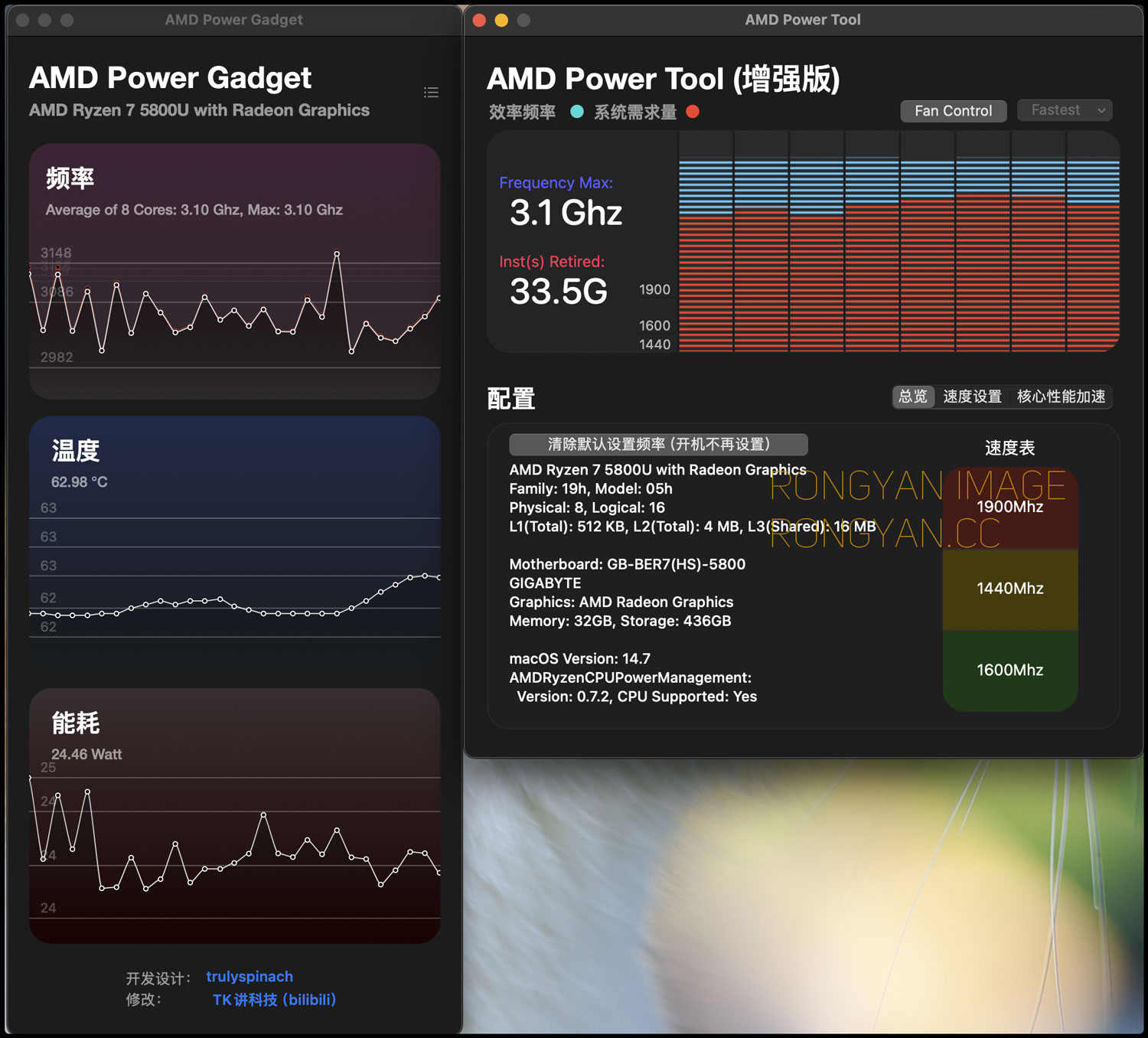Click the "修改:" credit label
1148x1038 pixels.
click(x=144, y=1000)
